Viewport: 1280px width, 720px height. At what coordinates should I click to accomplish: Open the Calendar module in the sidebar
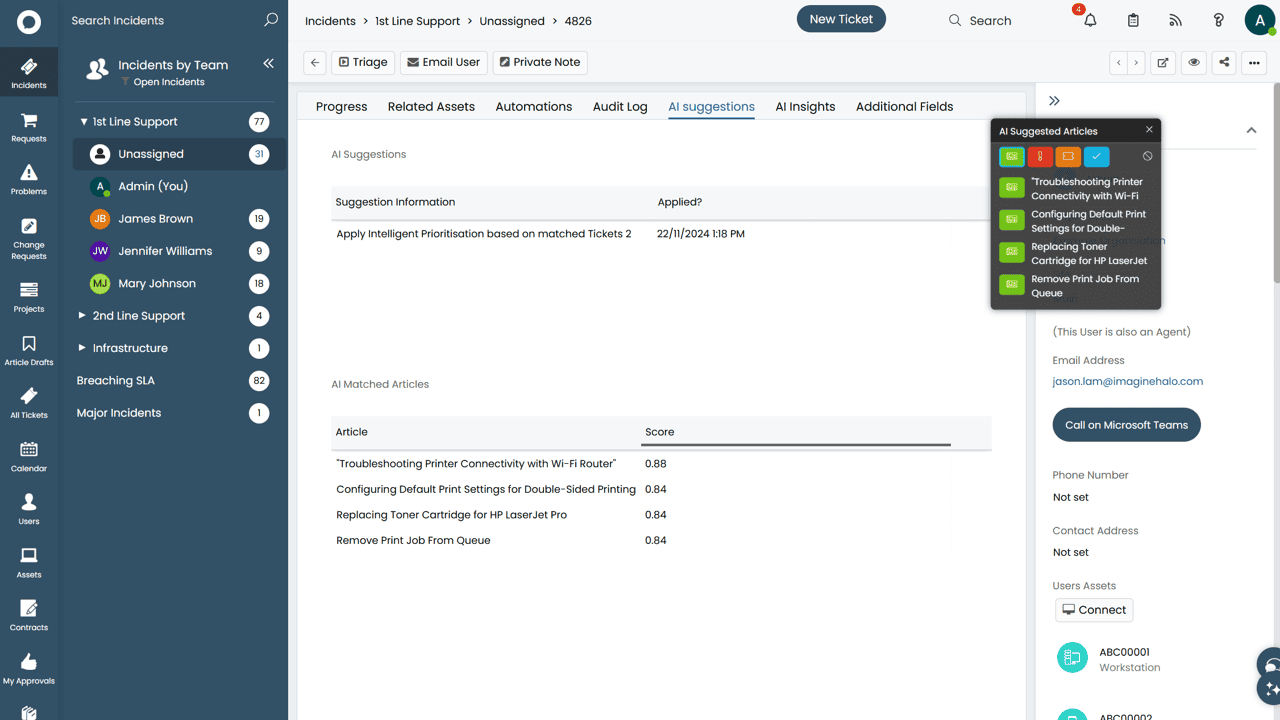(29, 456)
